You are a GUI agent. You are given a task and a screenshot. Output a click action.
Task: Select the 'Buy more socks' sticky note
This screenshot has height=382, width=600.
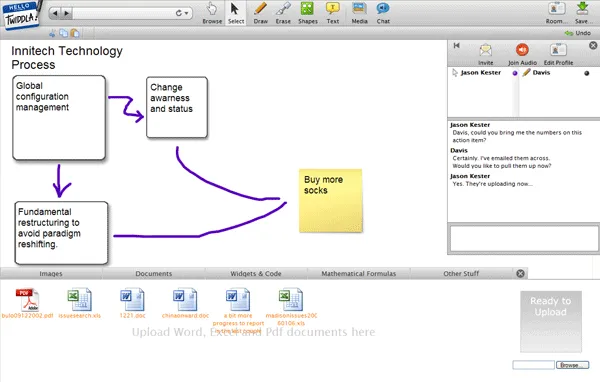pos(331,201)
